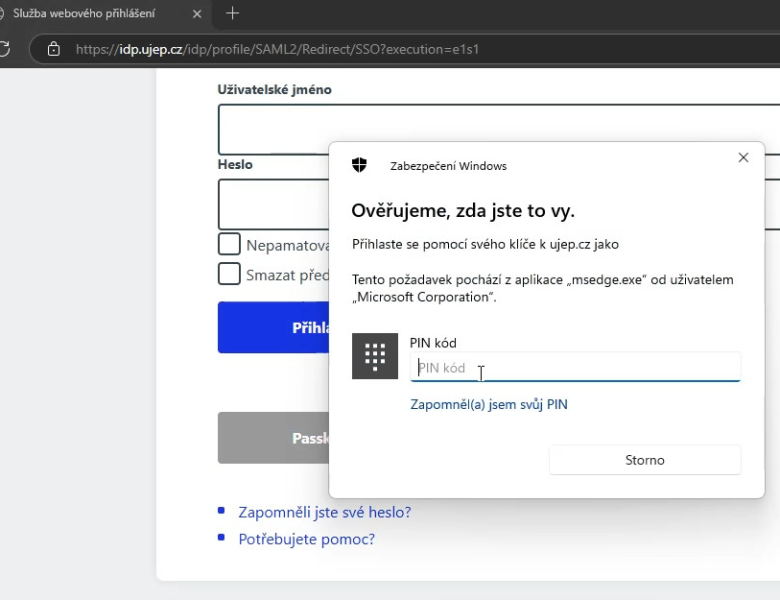
Task: Open the Zapomněl(a) jsem svůj PIN link
Action: point(489,405)
